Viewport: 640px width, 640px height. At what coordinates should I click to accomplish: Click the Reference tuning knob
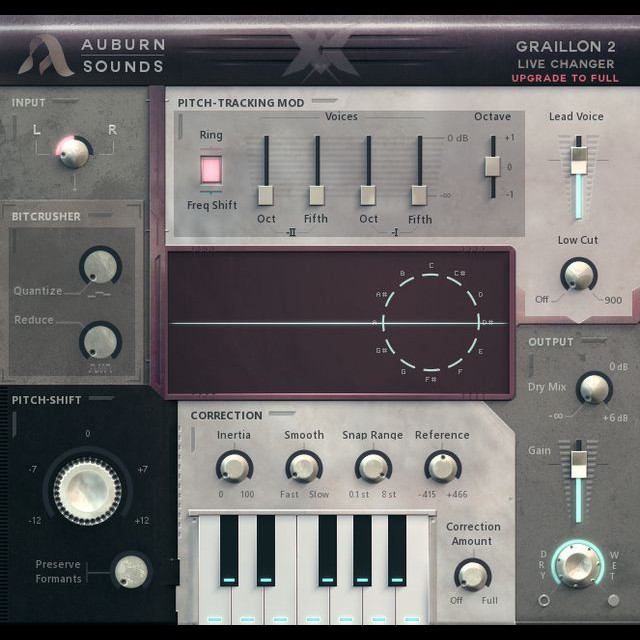point(443,467)
